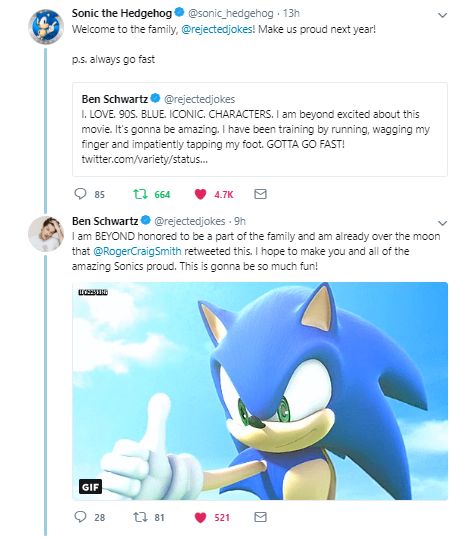Reply to Ben Schwartz's tweet
The height and width of the screenshot is (537, 476).
(x=80, y=517)
